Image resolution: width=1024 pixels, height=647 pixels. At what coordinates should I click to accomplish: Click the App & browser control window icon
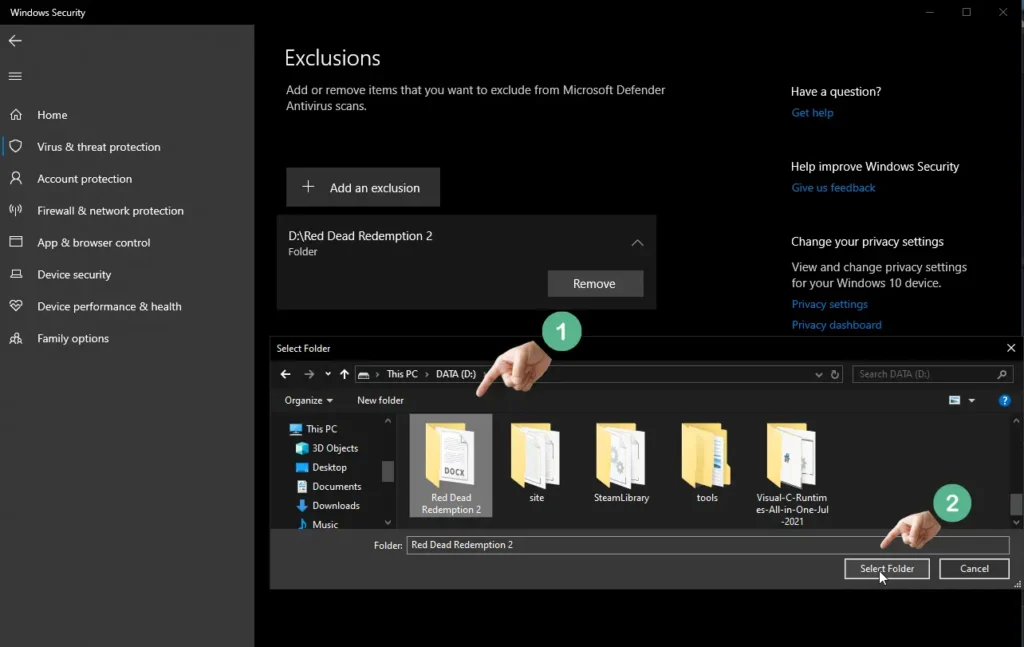coord(16,242)
